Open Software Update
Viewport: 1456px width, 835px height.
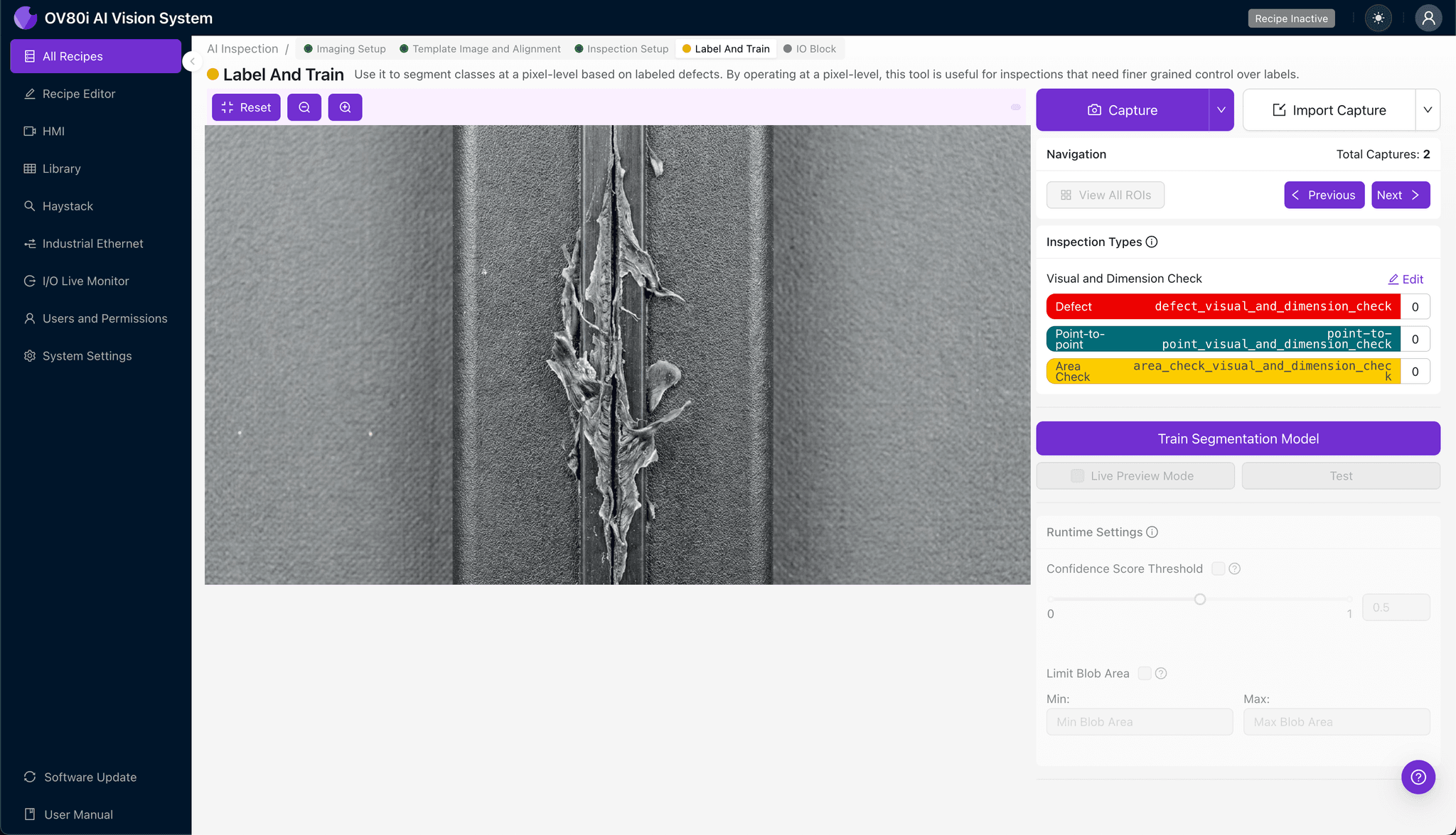(x=96, y=777)
